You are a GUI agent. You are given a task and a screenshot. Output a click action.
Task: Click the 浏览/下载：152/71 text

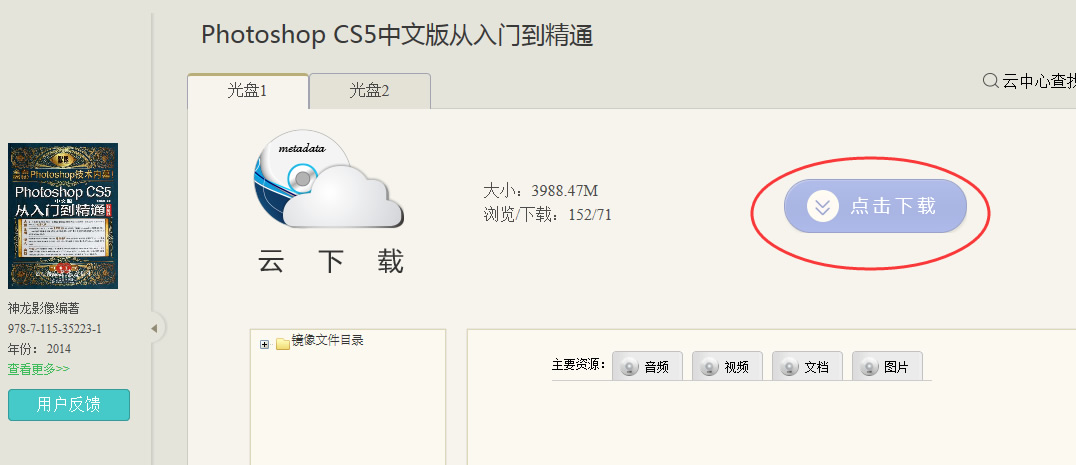(547, 215)
